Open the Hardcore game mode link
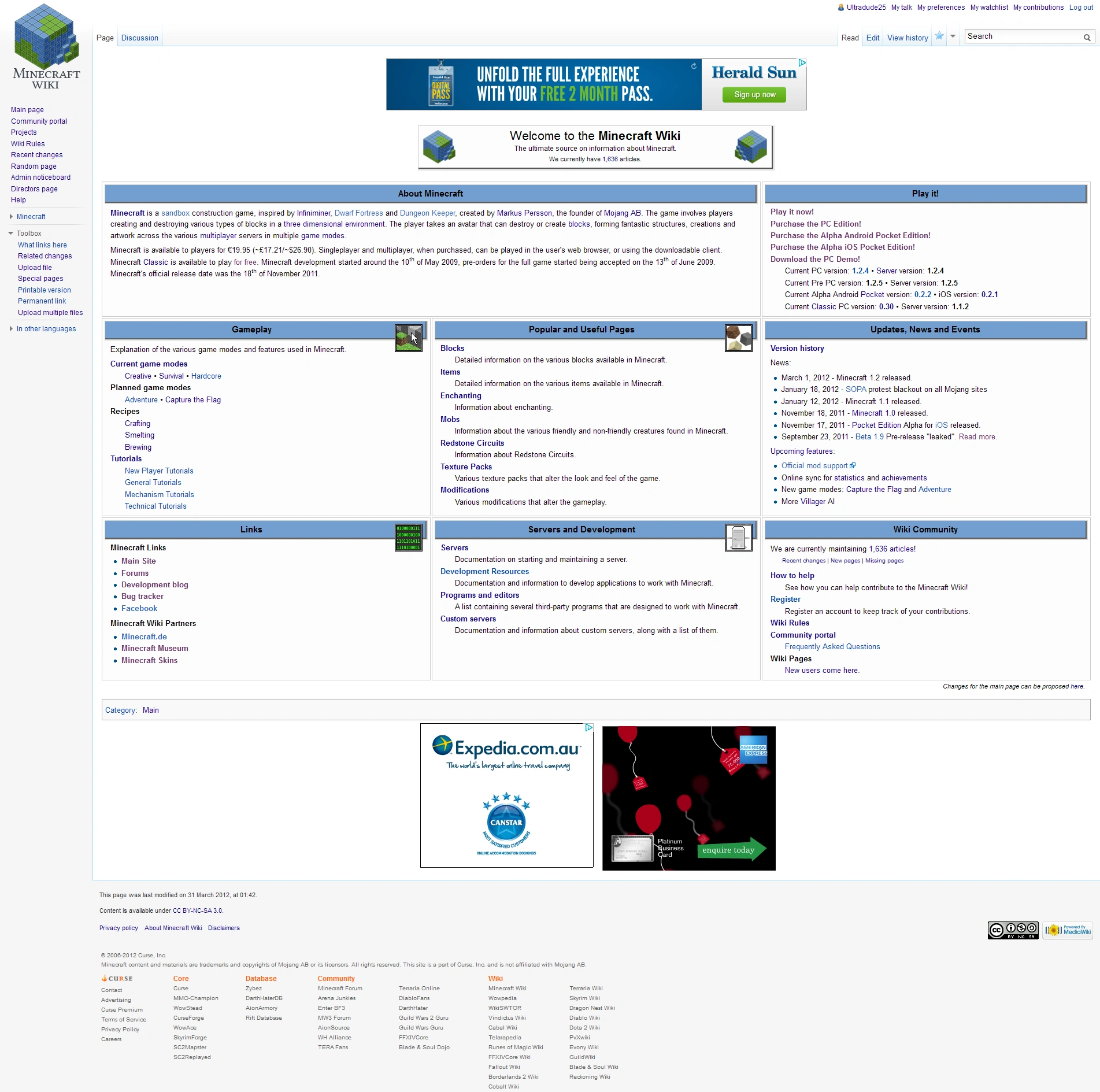 206,376
